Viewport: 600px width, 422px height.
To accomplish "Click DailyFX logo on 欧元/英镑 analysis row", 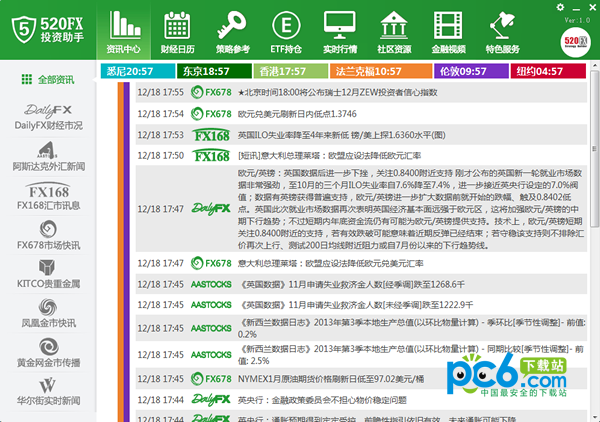I will click(x=211, y=209).
